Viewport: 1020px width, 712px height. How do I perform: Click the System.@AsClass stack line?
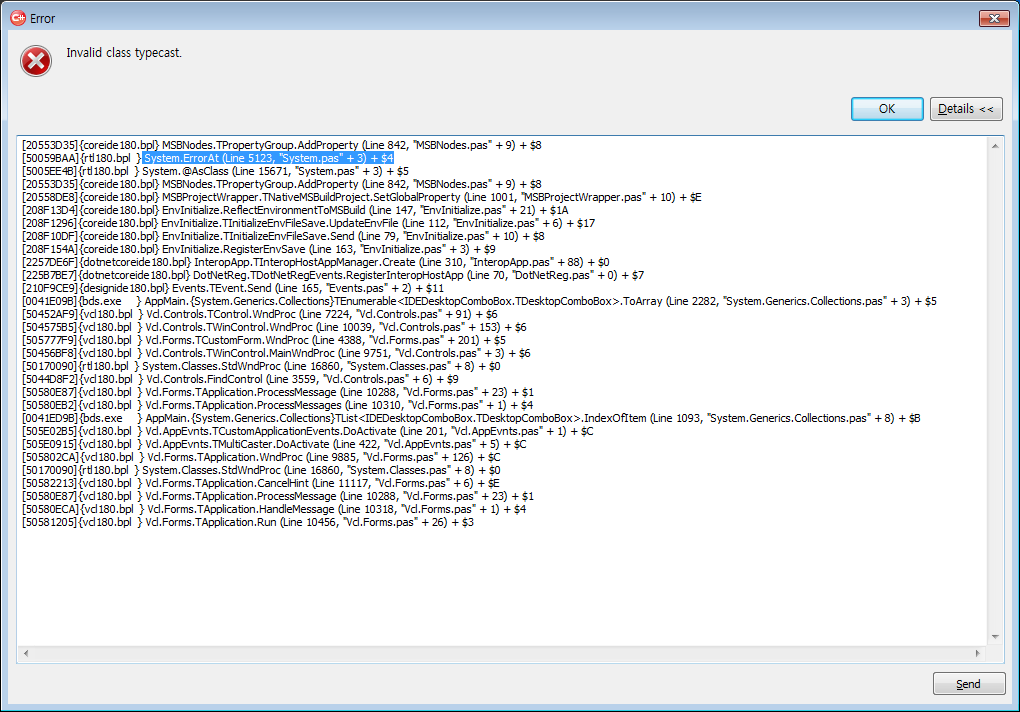click(275, 171)
